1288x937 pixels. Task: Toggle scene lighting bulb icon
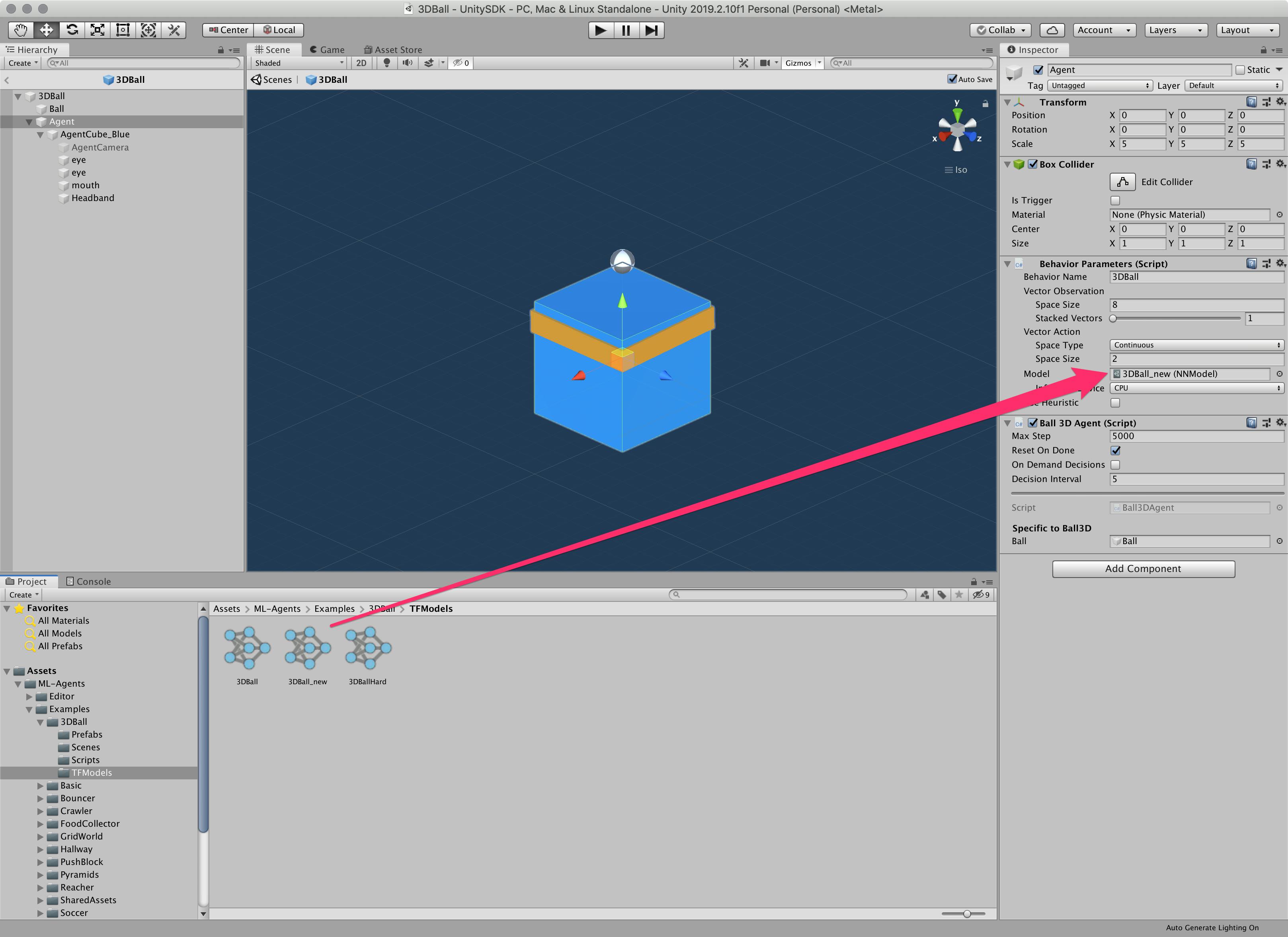(387, 63)
